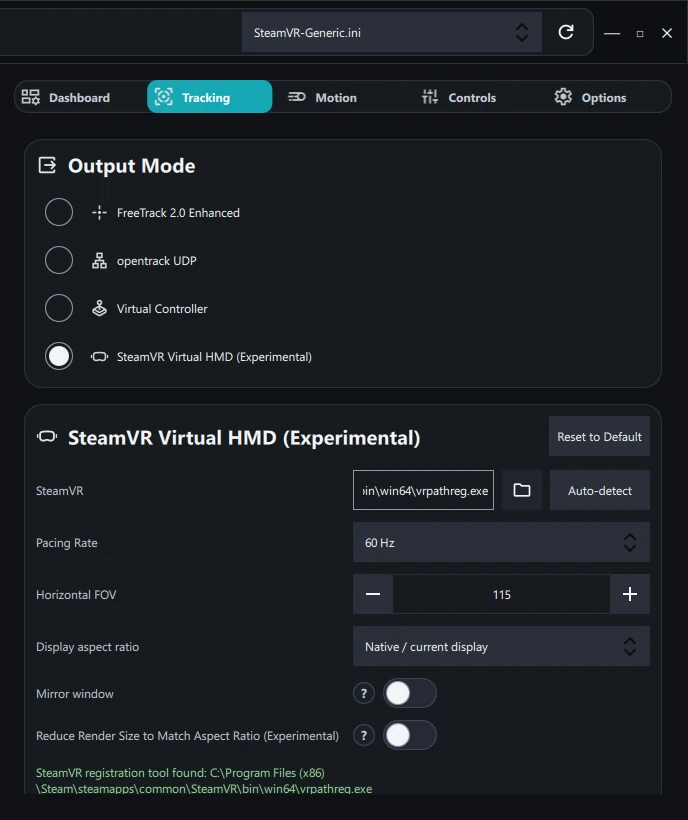Click the 'Output Mode' heading
The height and width of the screenshot is (820, 688).
pos(131,166)
